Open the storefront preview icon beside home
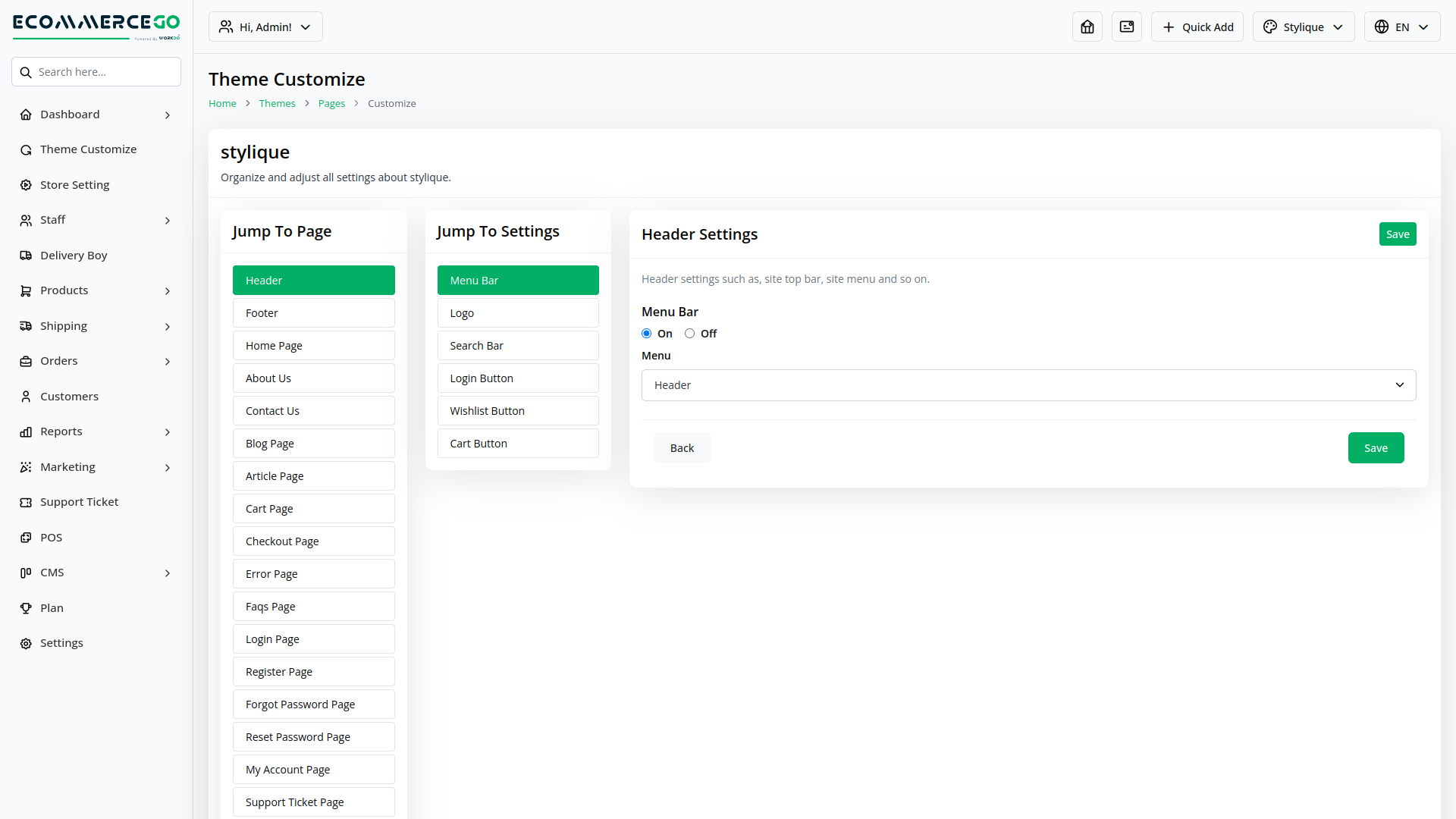This screenshot has height=819, width=1456. tap(1126, 27)
